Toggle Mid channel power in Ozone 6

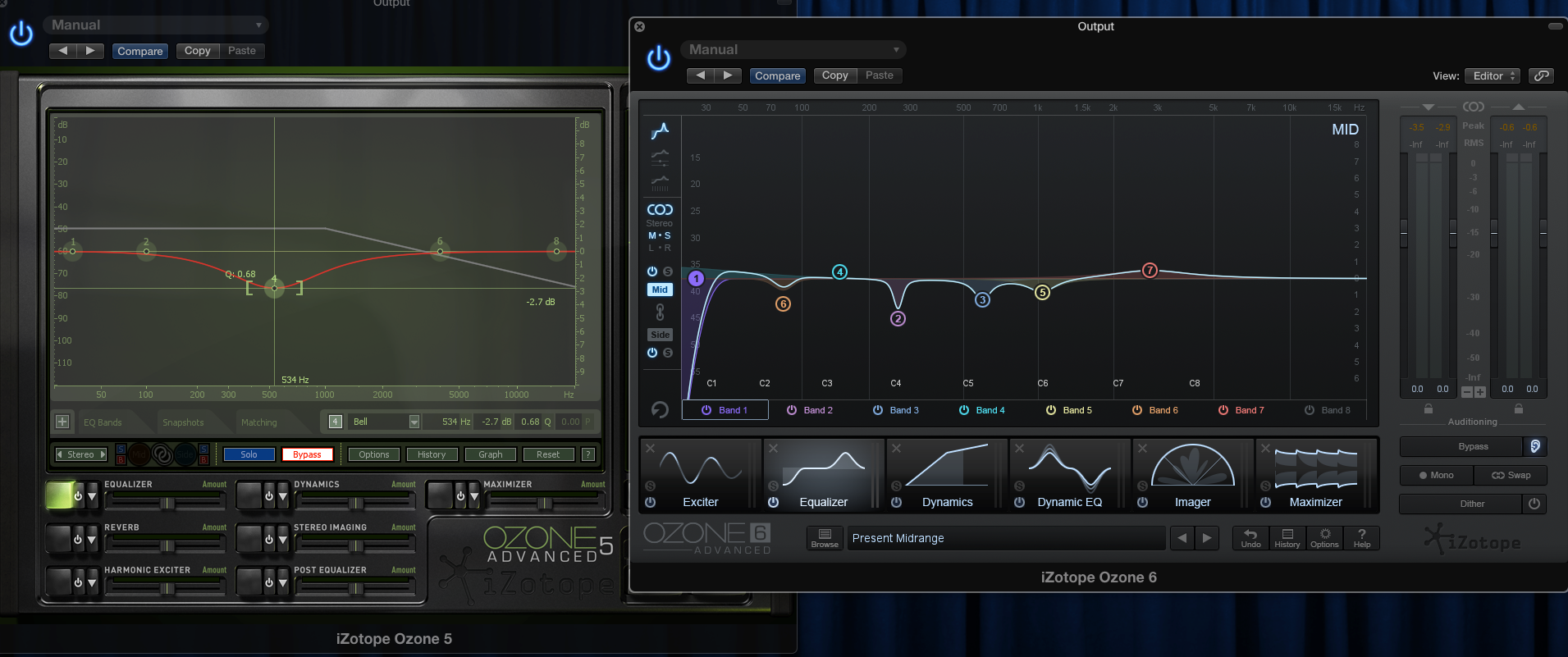coord(652,271)
